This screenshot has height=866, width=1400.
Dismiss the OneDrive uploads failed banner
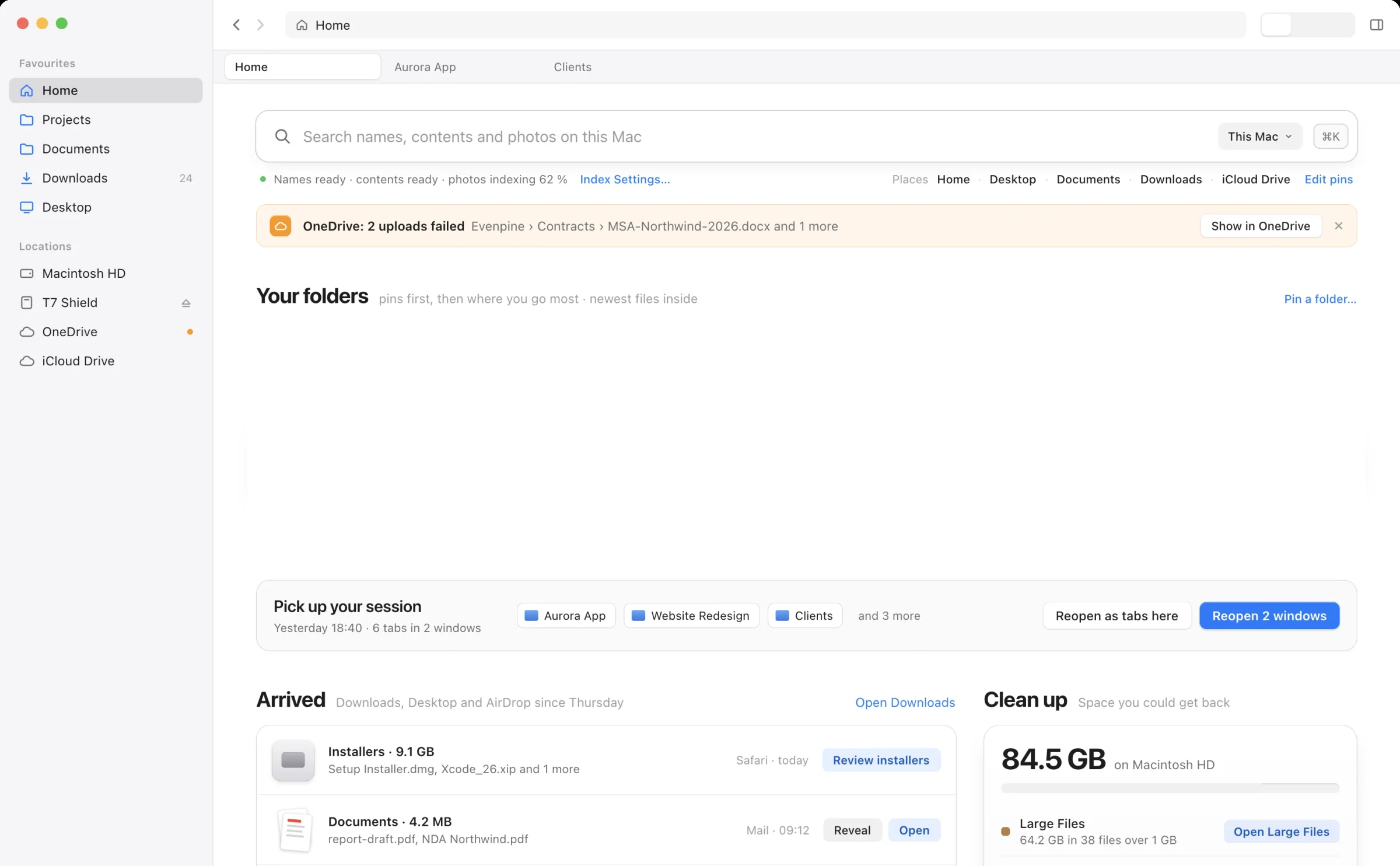pyautogui.click(x=1339, y=226)
